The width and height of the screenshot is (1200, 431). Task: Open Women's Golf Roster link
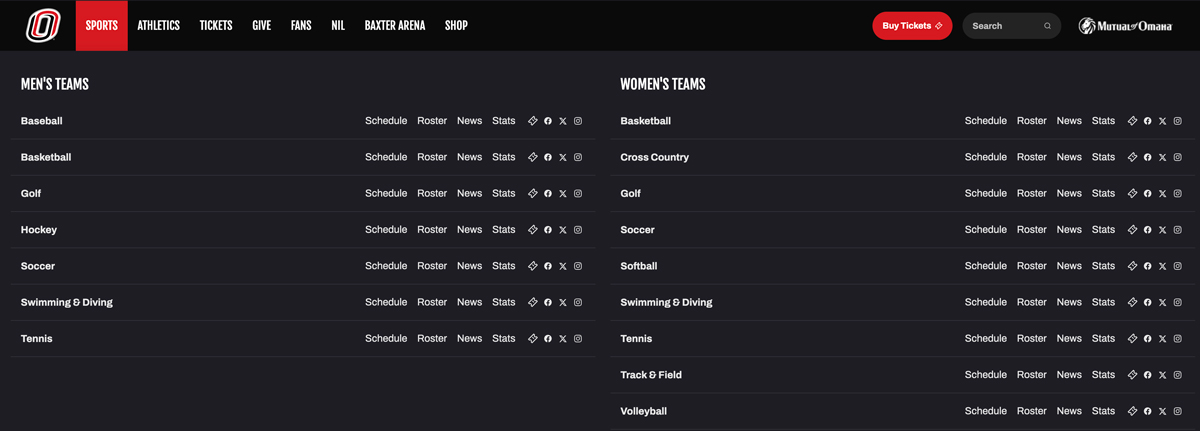tap(1031, 193)
